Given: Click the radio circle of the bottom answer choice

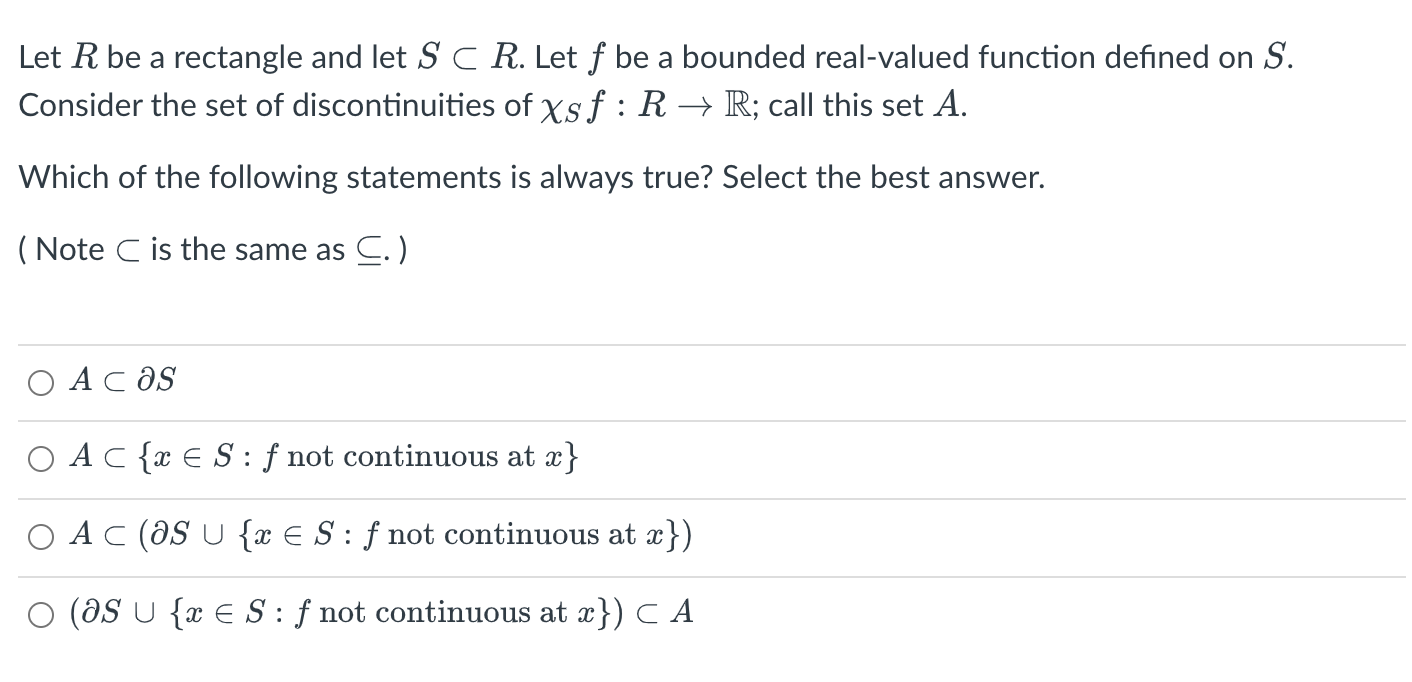Looking at the screenshot, I should [x=41, y=614].
